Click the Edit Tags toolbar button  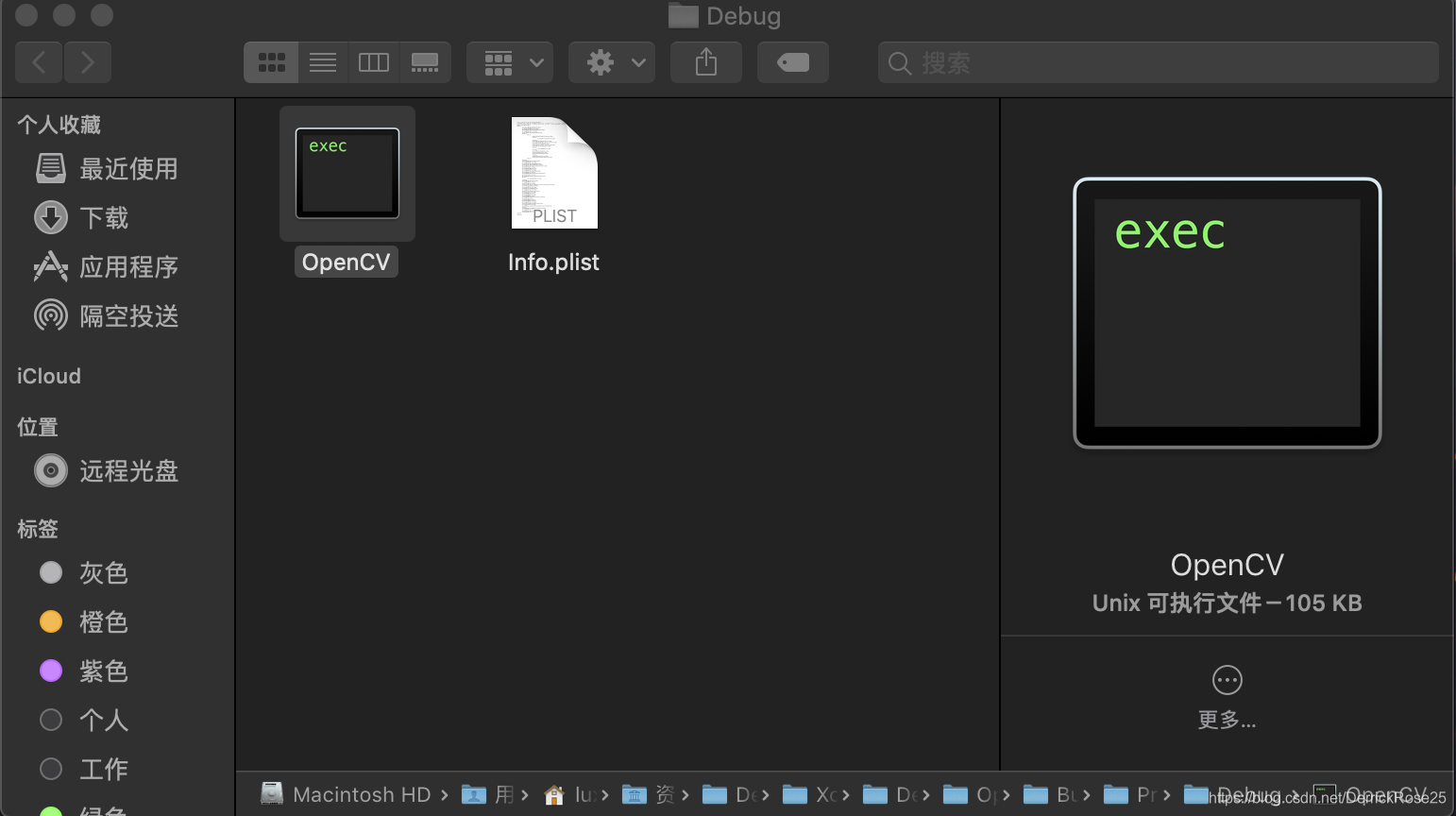point(793,62)
